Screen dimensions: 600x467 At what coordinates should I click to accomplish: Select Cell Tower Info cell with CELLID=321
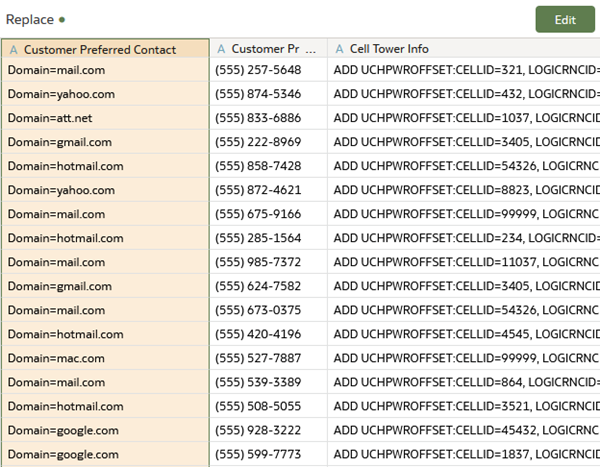[x=464, y=70]
